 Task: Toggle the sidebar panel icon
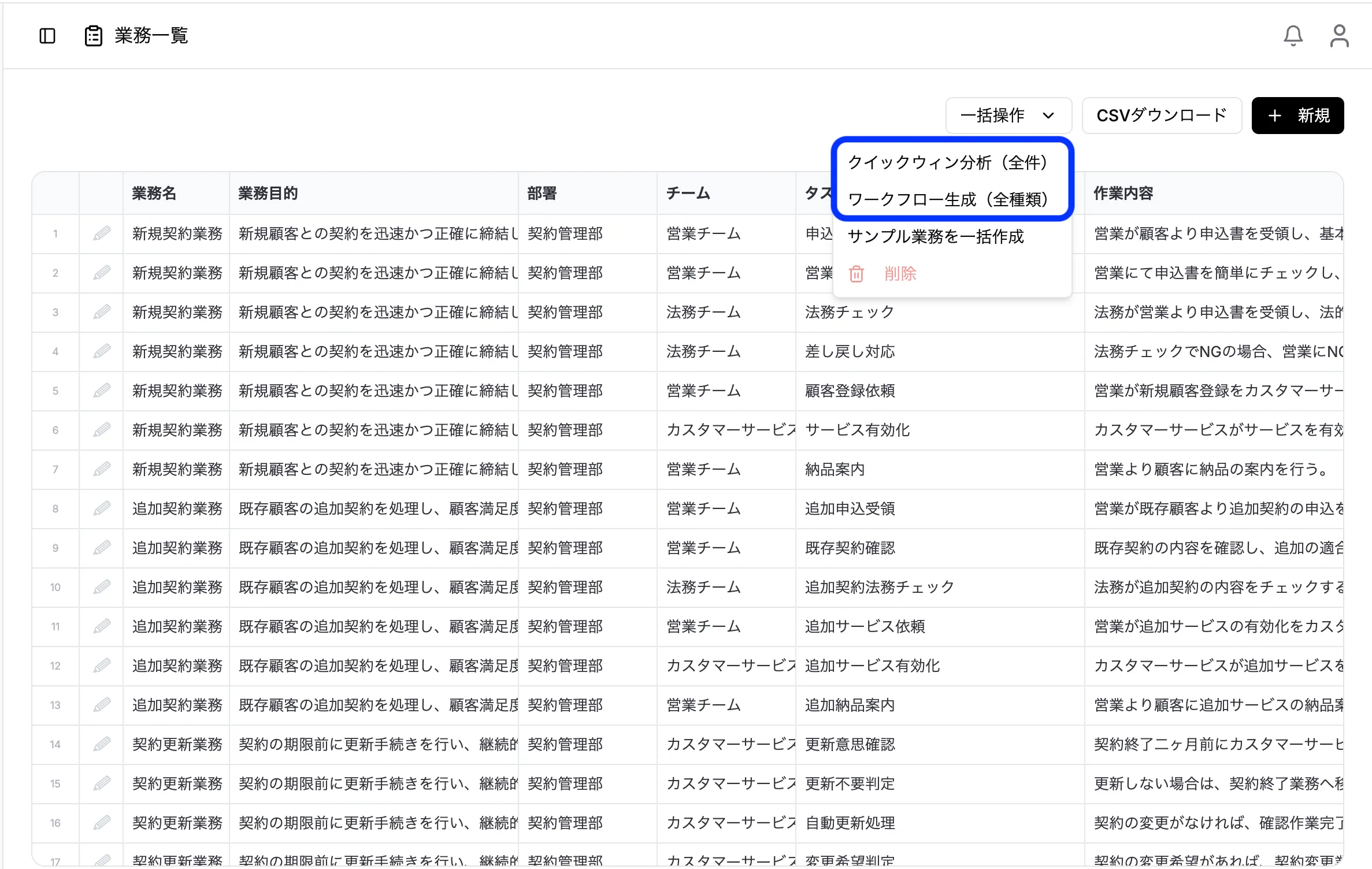point(47,36)
